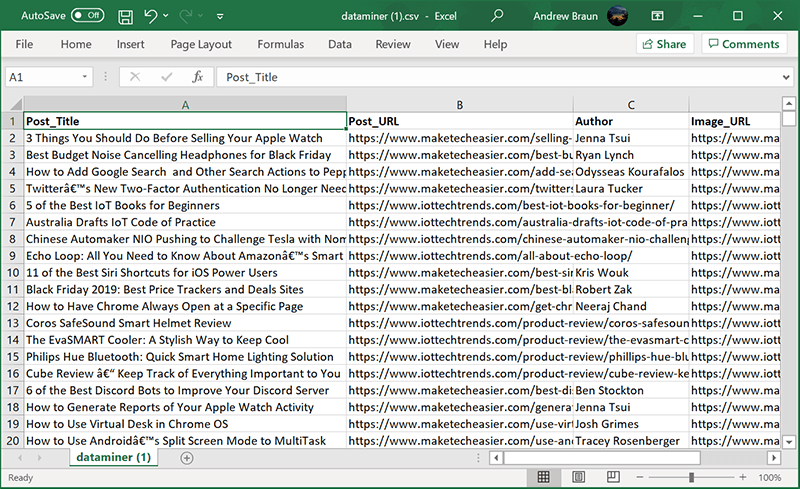
Task: Select column A header
Action: pyautogui.click(x=185, y=104)
